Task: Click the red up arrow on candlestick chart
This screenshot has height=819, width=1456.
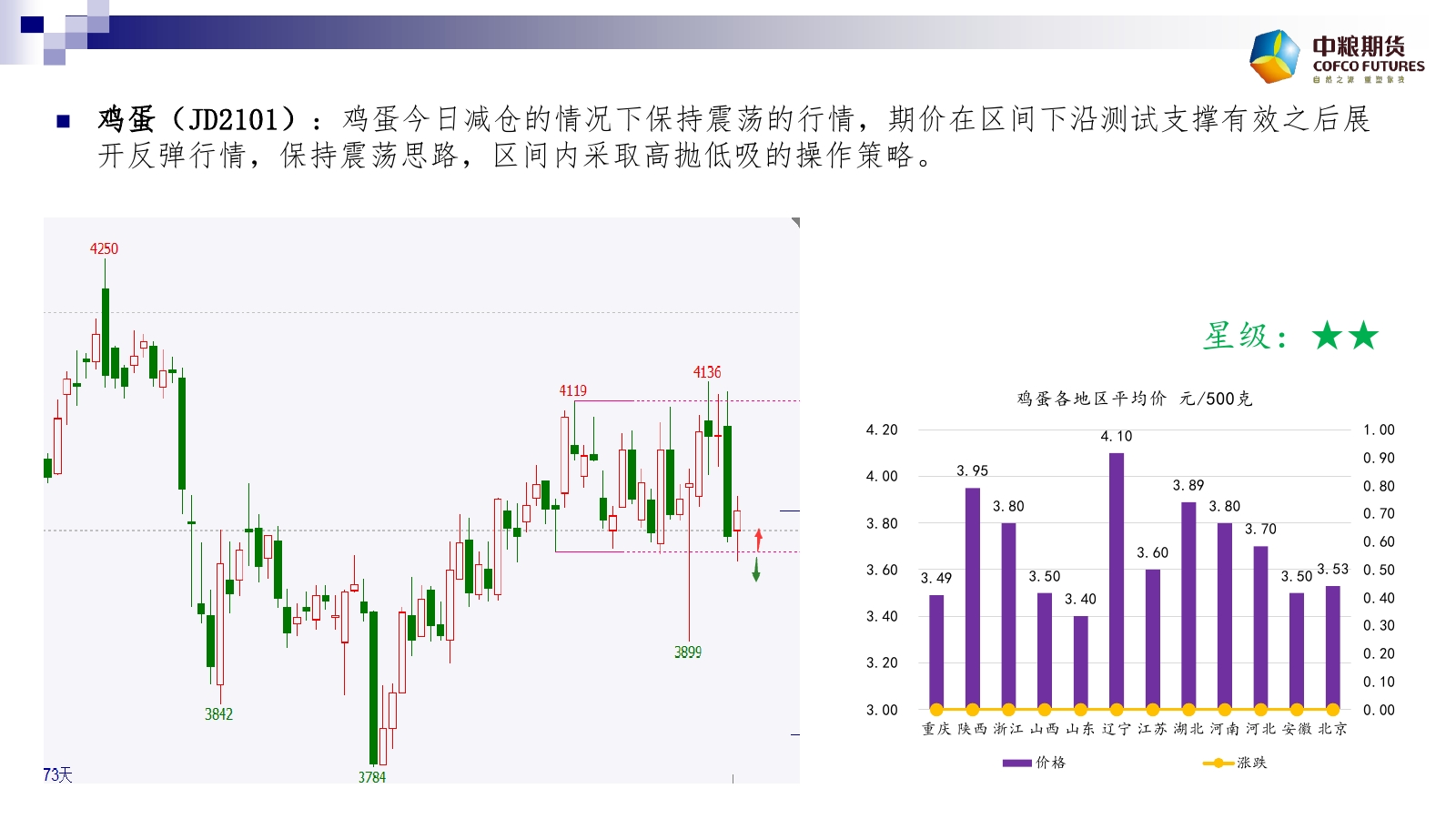Action: pos(758,538)
